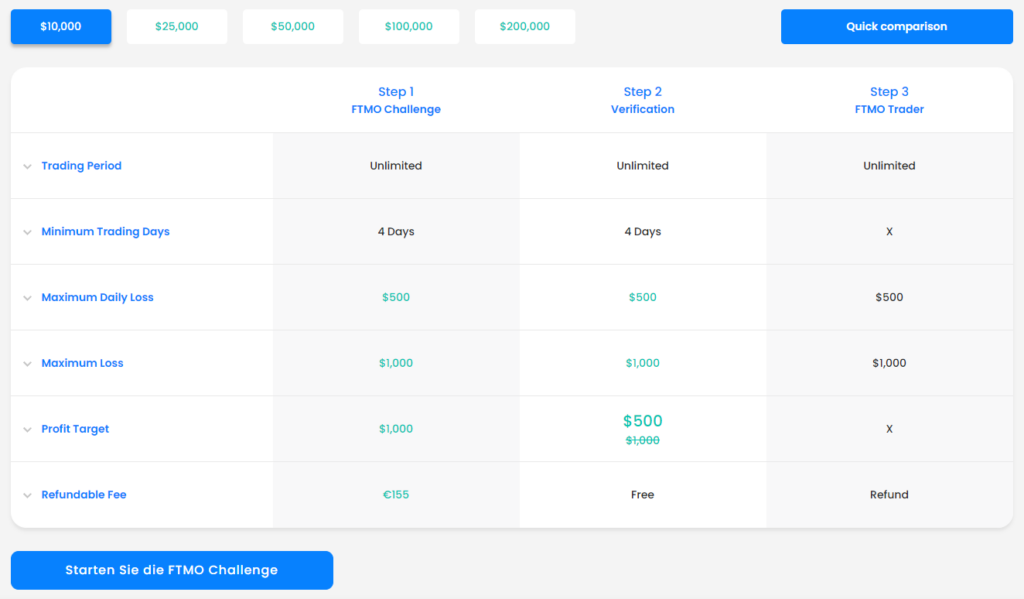The width and height of the screenshot is (1024, 599).
Task: Choose the $50,000 account size
Action: point(293,27)
